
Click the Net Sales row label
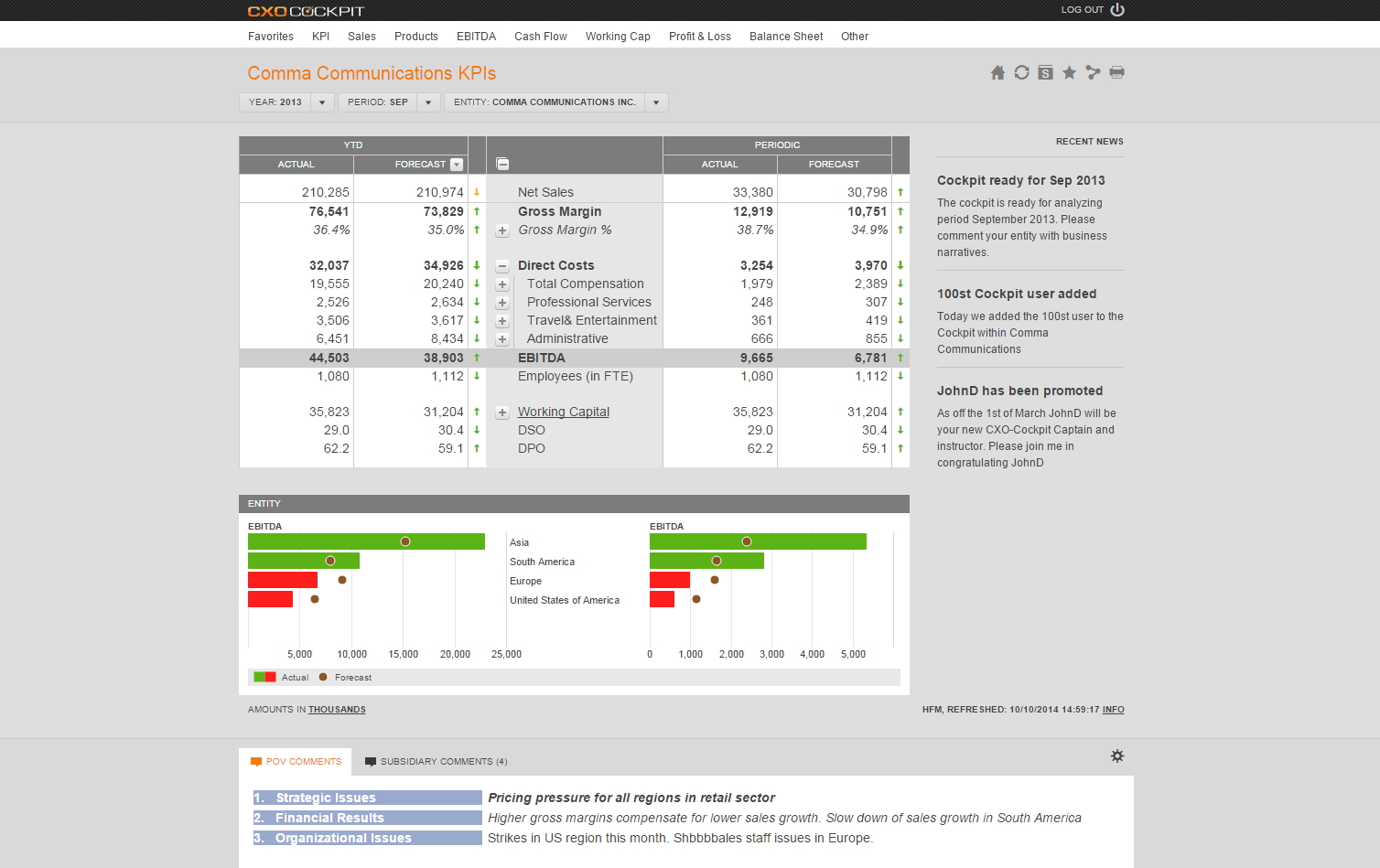click(545, 192)
